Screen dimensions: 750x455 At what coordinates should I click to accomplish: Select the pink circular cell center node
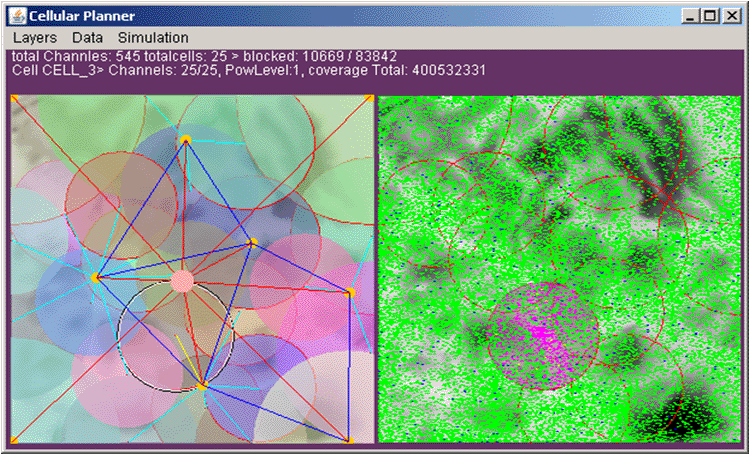(x=182, y=281)
